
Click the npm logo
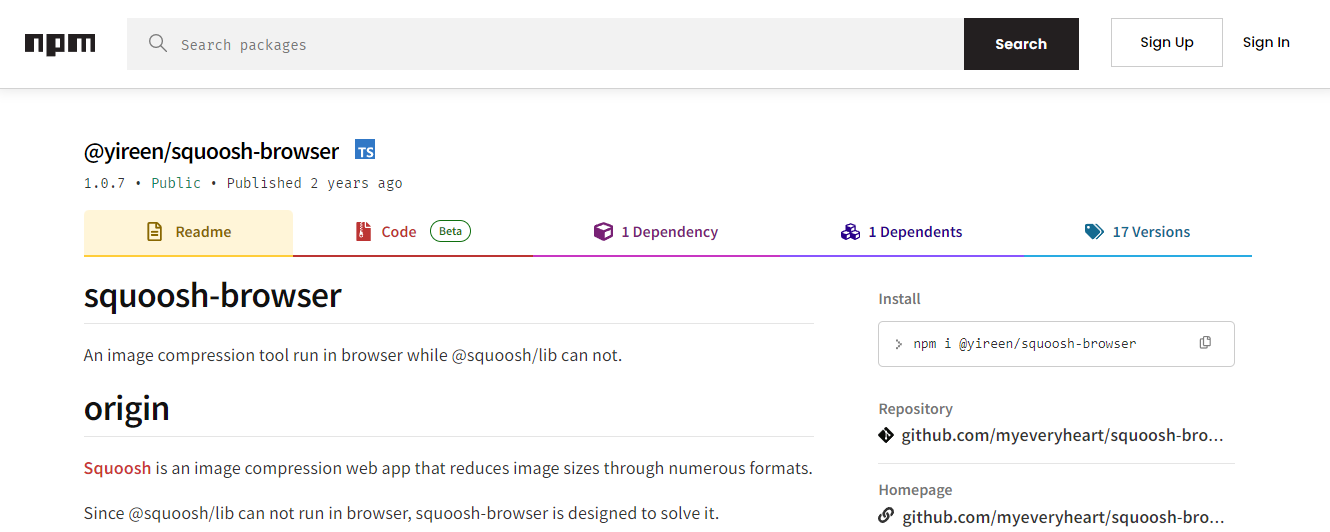(60, 44)
